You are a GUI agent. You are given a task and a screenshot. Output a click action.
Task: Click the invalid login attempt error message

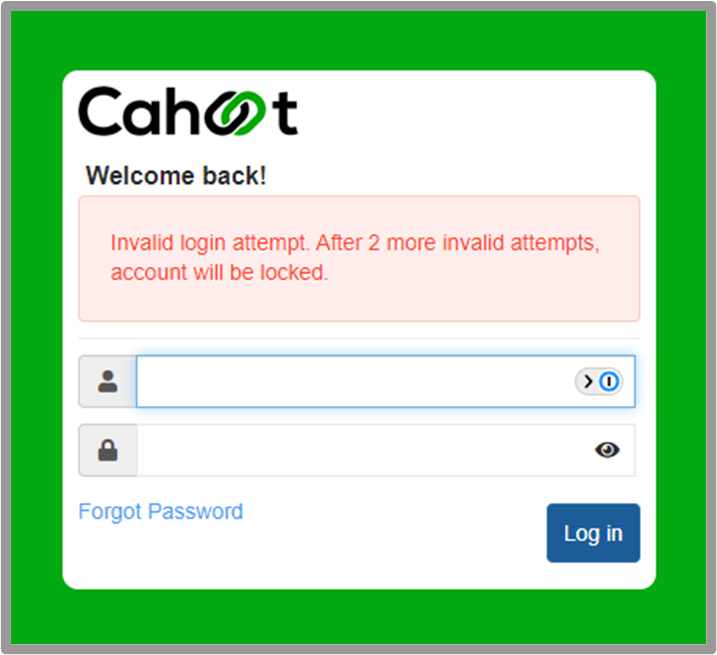coord(355,258)
